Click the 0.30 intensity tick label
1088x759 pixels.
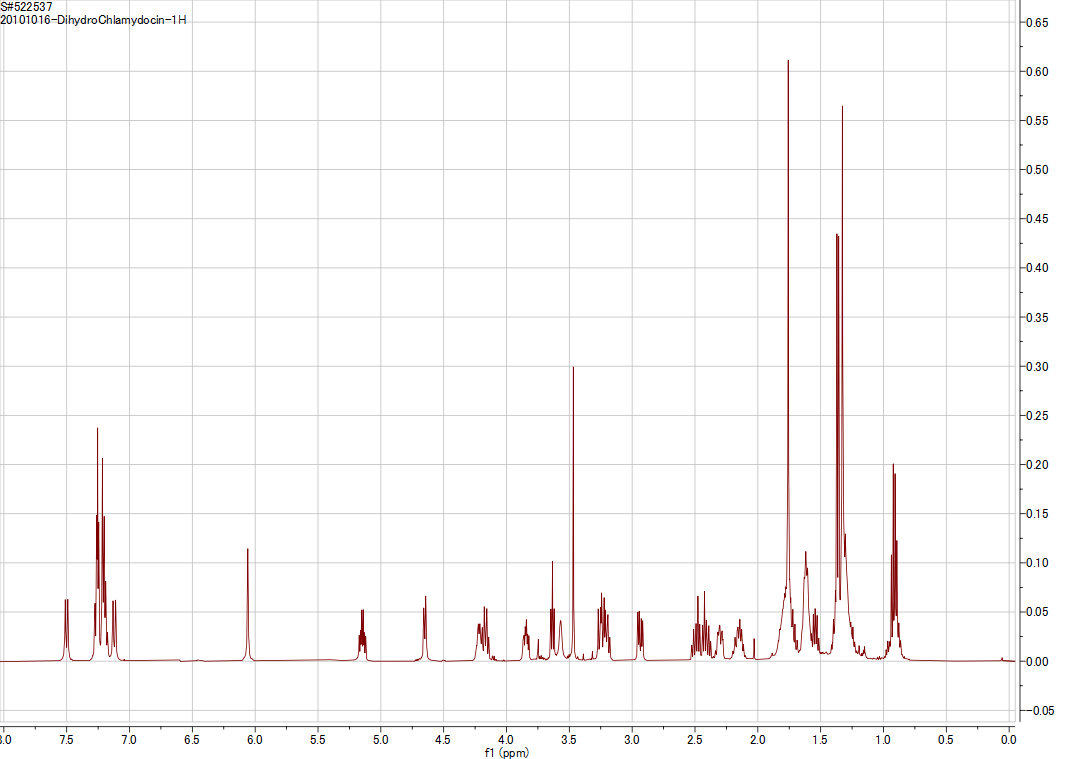1039,367
